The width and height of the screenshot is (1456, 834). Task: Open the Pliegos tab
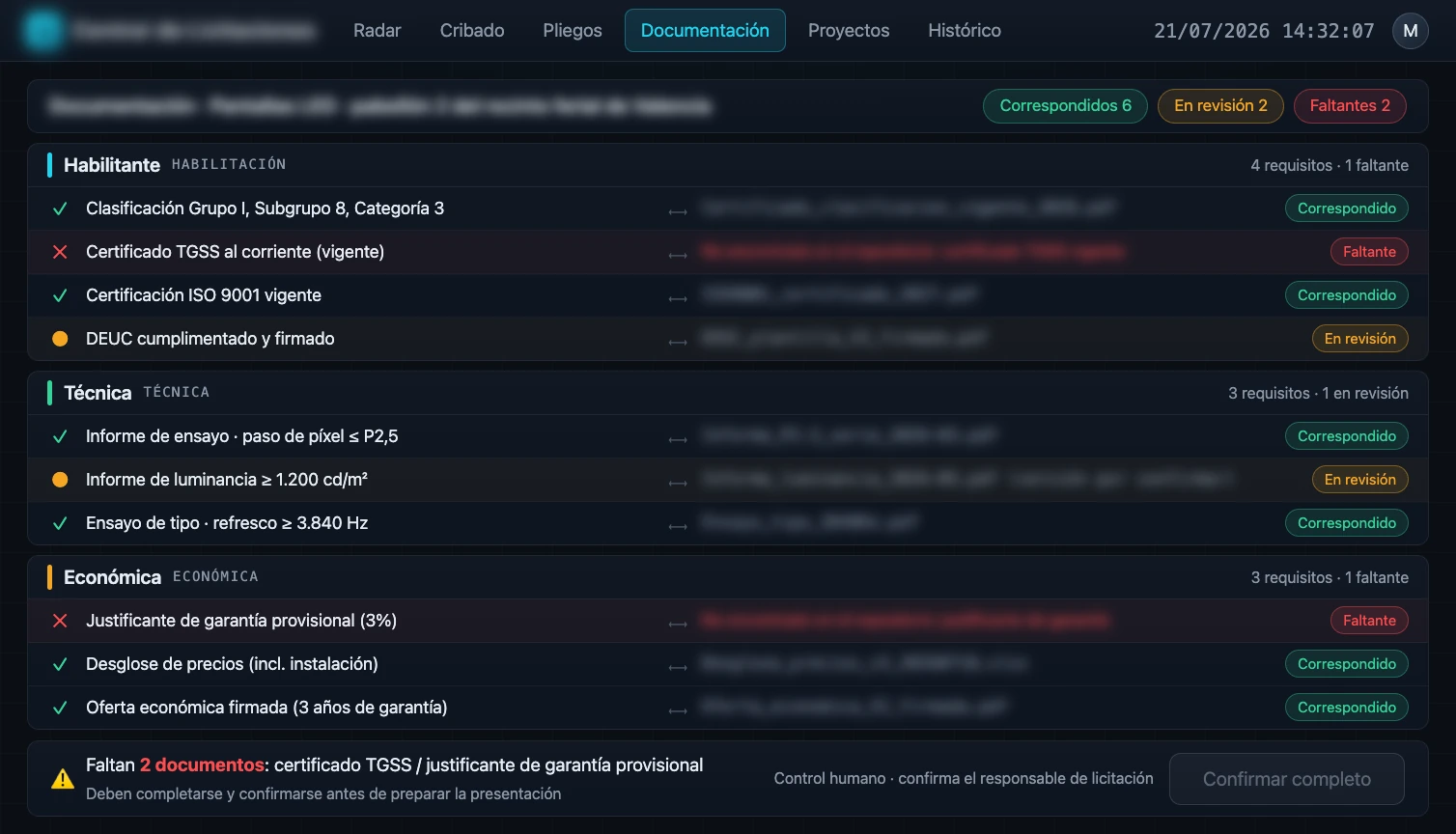(x=573, y=30)
